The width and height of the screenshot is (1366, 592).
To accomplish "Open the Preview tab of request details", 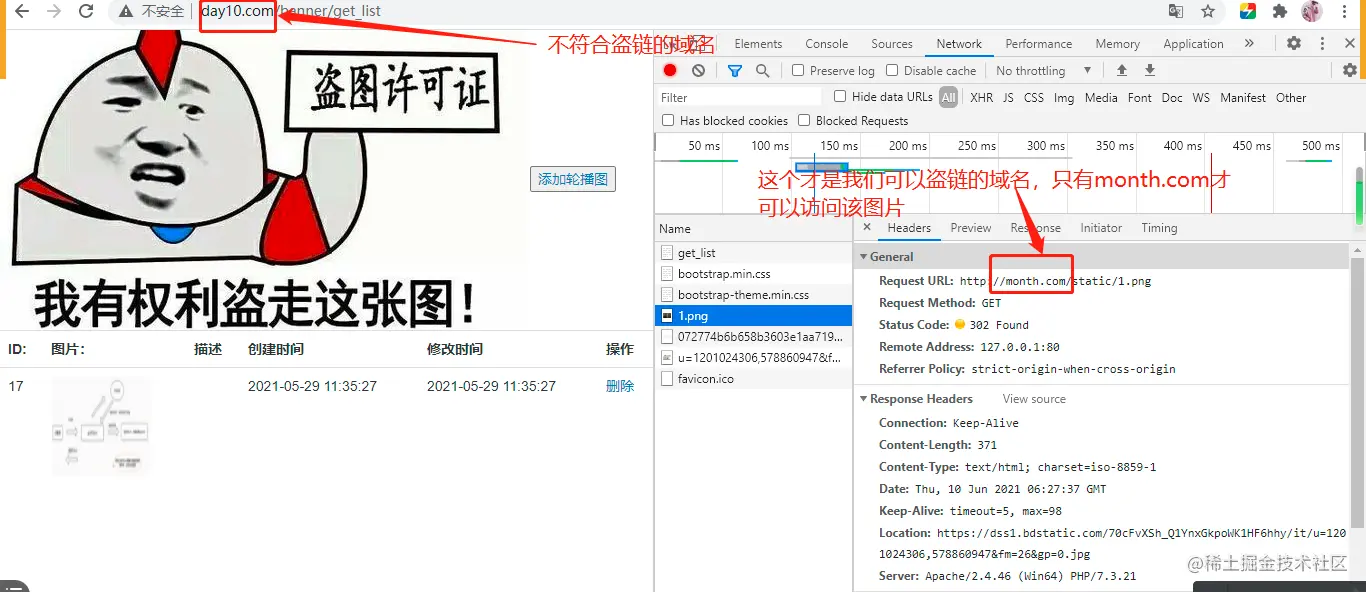I will [971, 228].
